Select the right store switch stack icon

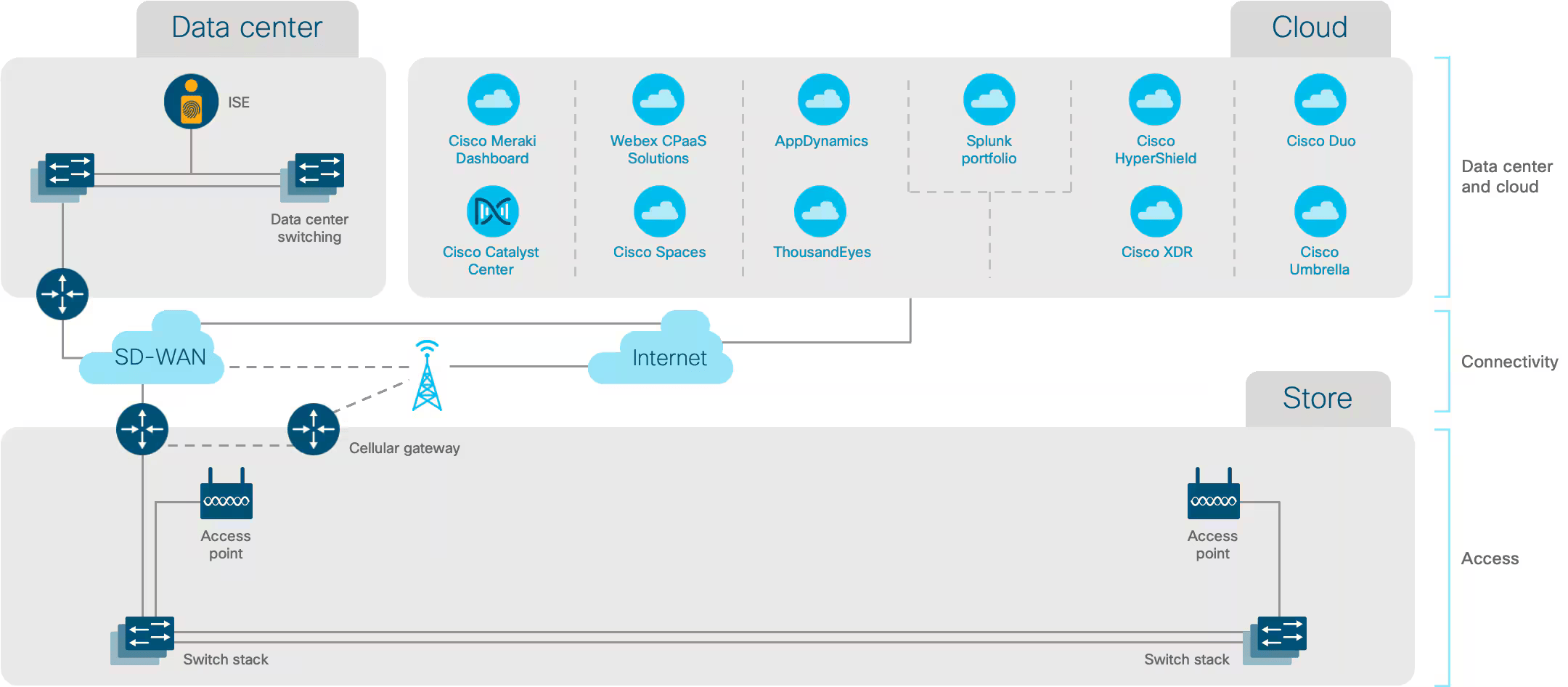(1275, 641)
